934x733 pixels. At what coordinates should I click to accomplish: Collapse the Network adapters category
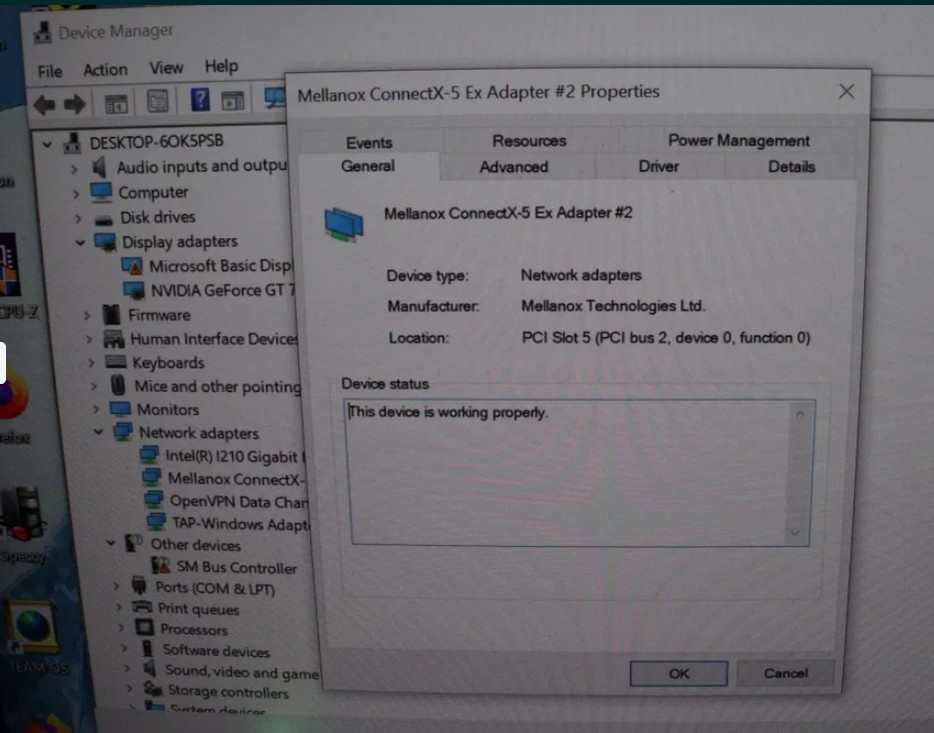(99, 433)
